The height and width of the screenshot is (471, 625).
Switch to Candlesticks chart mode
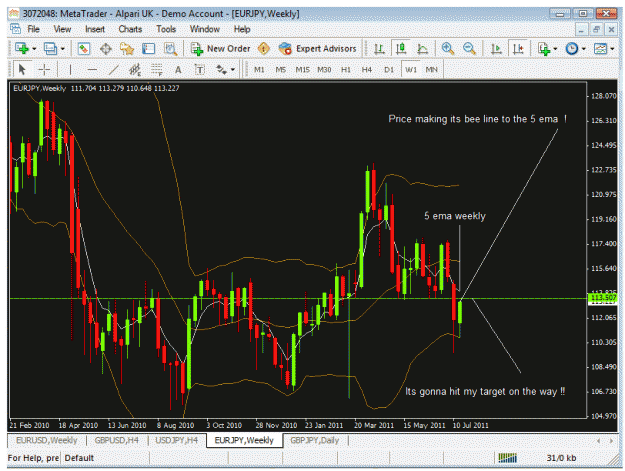point(401,49)
